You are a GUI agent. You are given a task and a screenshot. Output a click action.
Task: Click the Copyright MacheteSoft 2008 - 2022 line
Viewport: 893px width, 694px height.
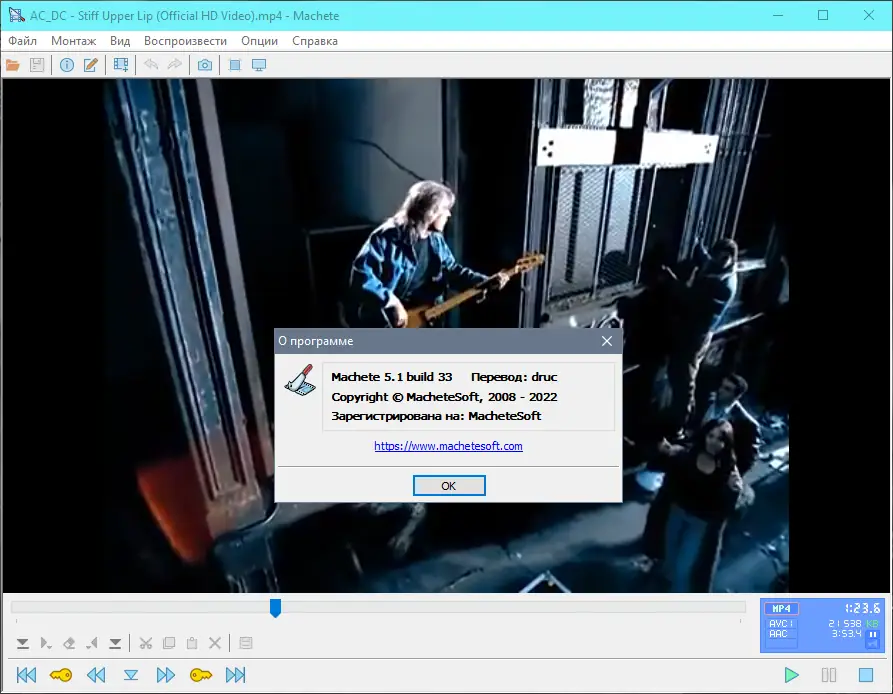point(444,397)
